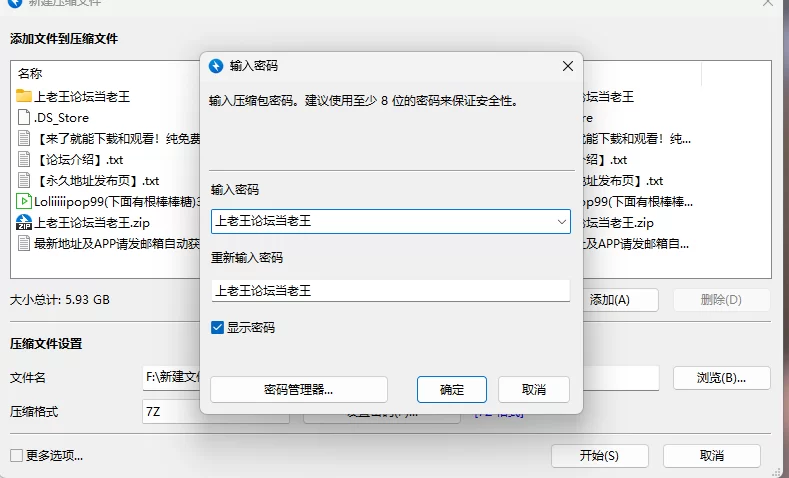Viewport: 789px width, 478px height.
Task: Open the 压缩格式 7Z dropdown
Action: pyautogui.click(x=215, y=412)
